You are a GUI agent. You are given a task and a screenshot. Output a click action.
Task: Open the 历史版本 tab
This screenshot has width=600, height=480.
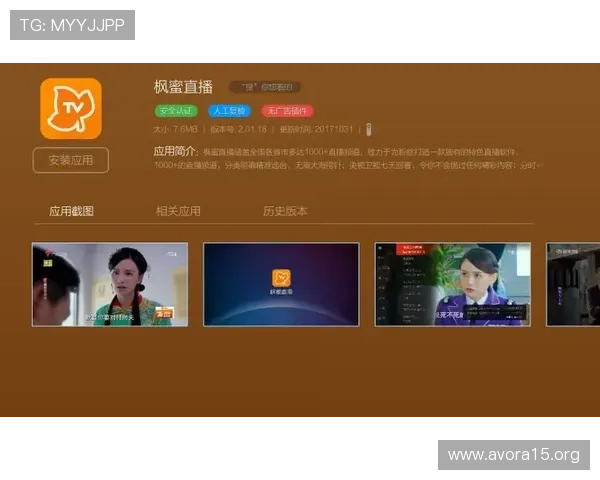pos(285,211)
